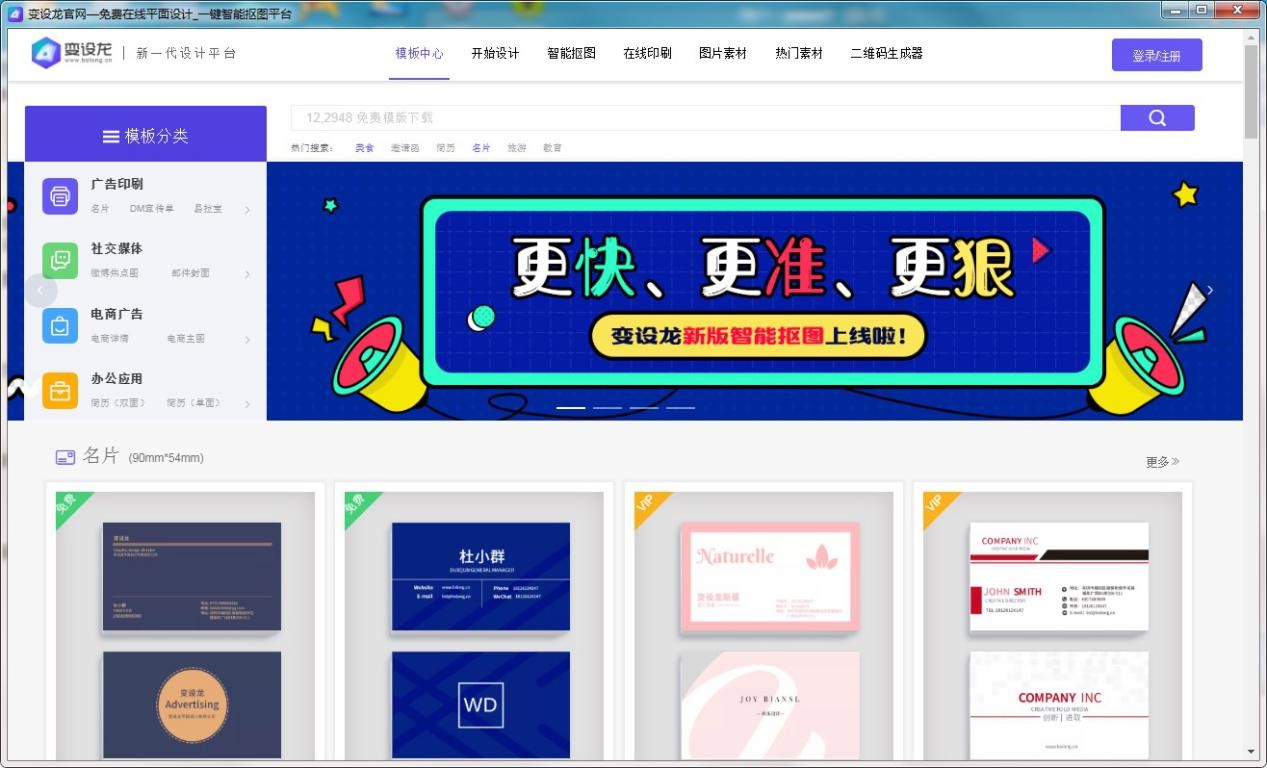Viewport: 1267px width, 768px height.
Task: Open the 热门素材 menu item
Action: click(799, 54)
